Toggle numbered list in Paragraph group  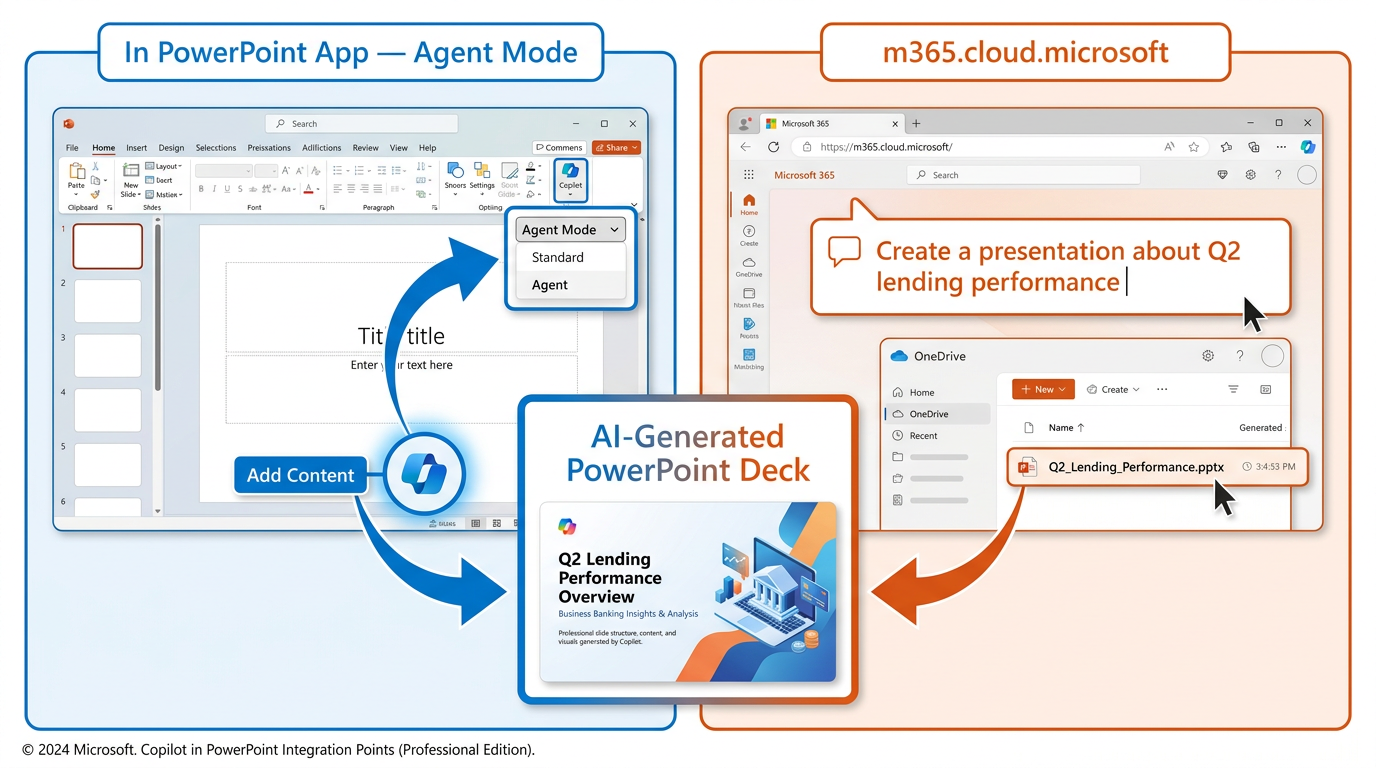(x=359, y=171)
